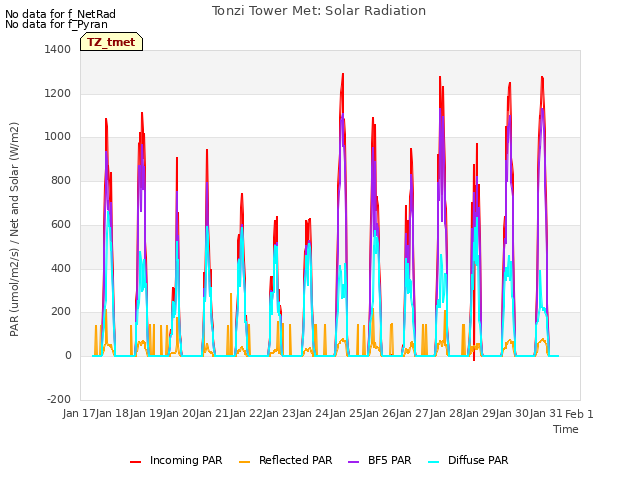Click the Jan 18 x-axis tick label
The width and height of the screenshot is (640, 480).
coord(113,413)
